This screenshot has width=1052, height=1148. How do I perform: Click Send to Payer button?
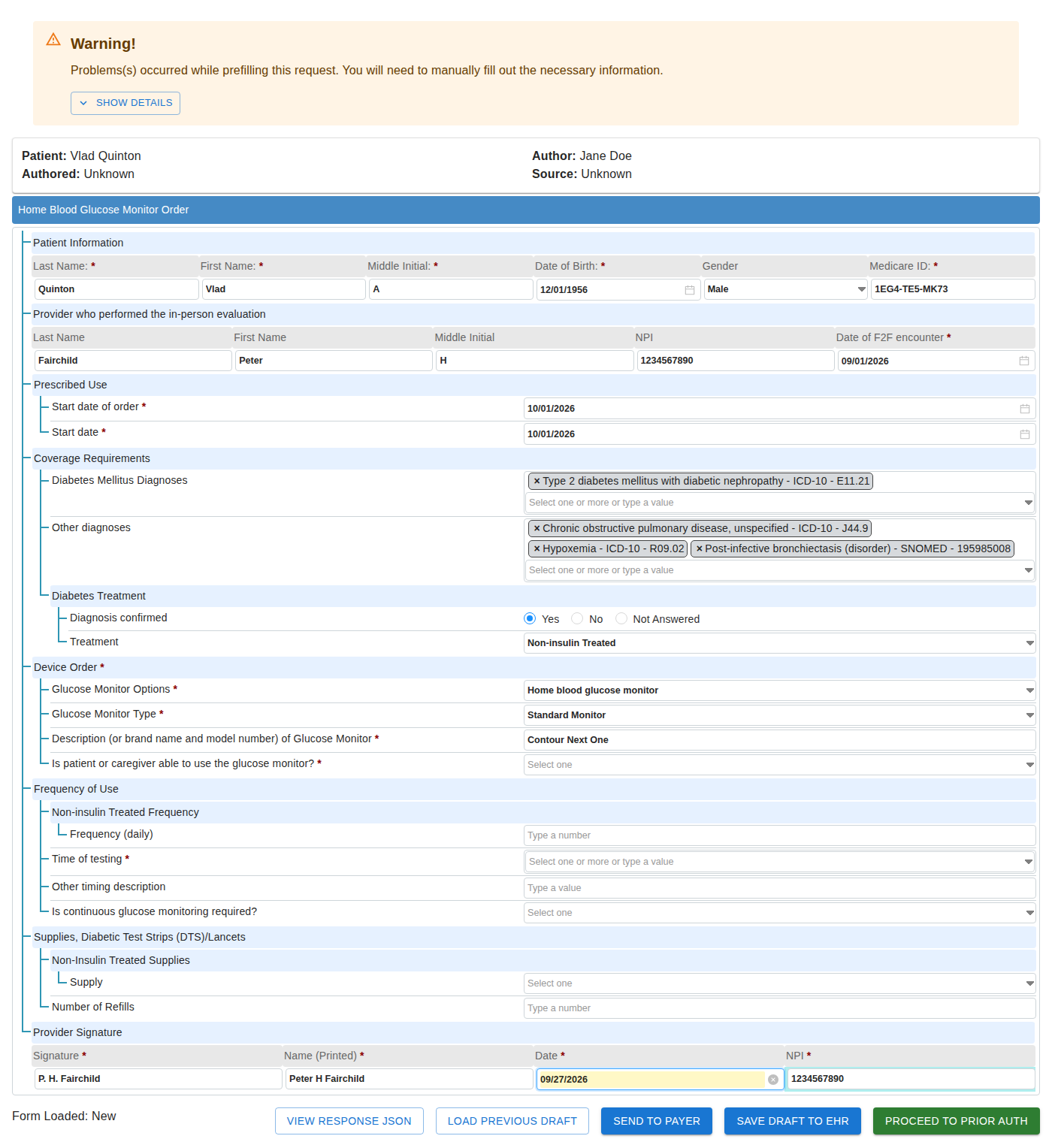(657, 1121)
